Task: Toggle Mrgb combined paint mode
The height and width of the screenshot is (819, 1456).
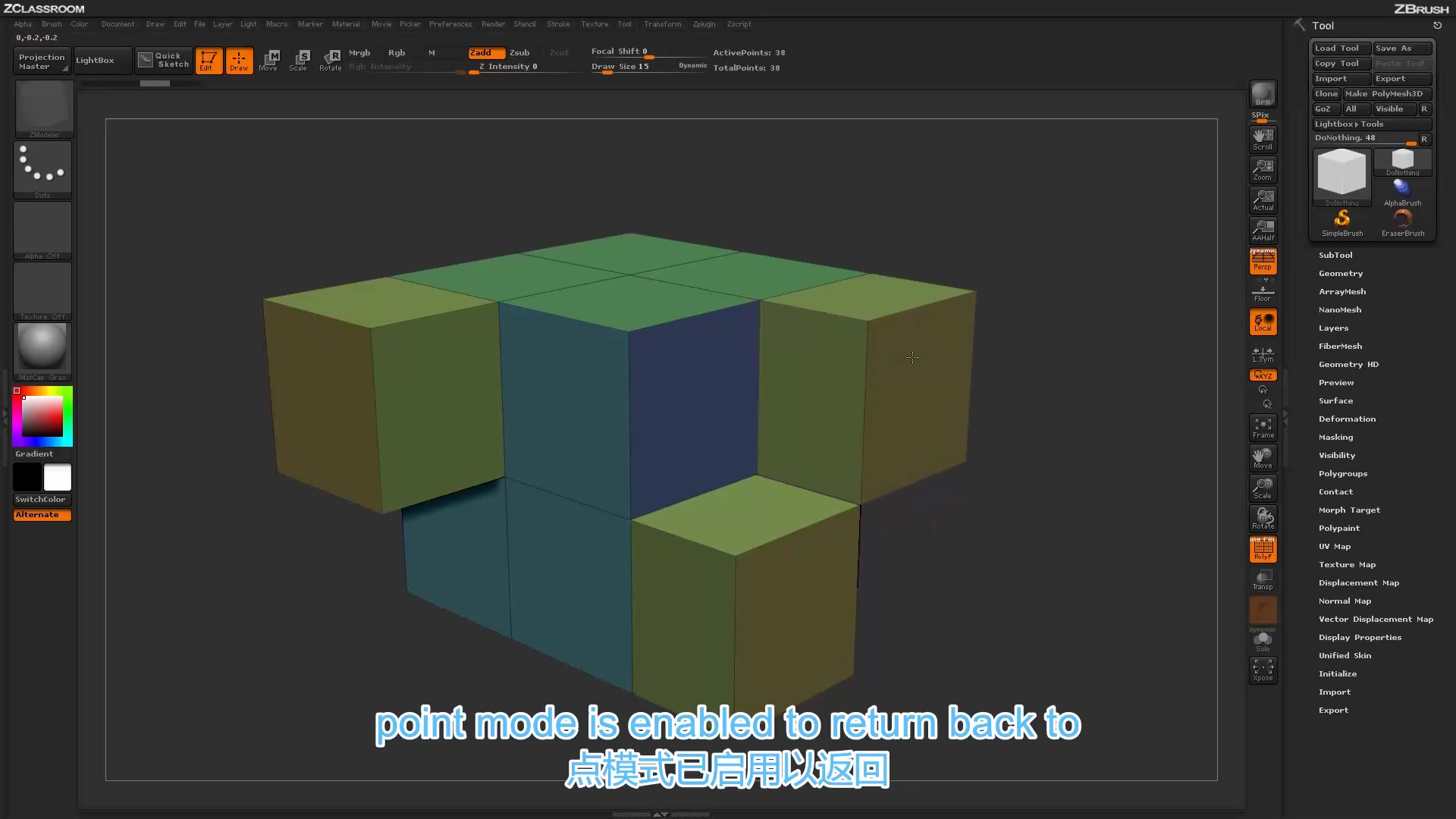Action: pyautogui.click(x=359, y=52)
